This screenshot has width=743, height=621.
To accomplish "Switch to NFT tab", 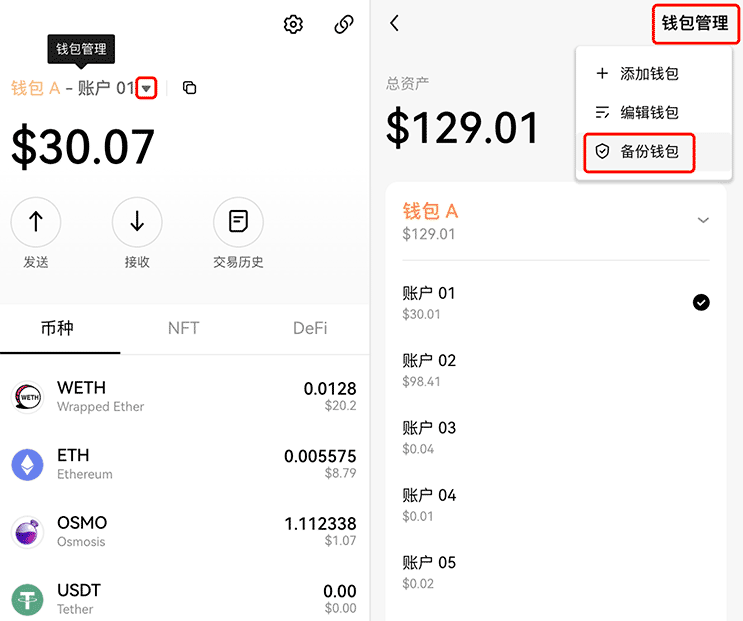I will coord(183,328).
